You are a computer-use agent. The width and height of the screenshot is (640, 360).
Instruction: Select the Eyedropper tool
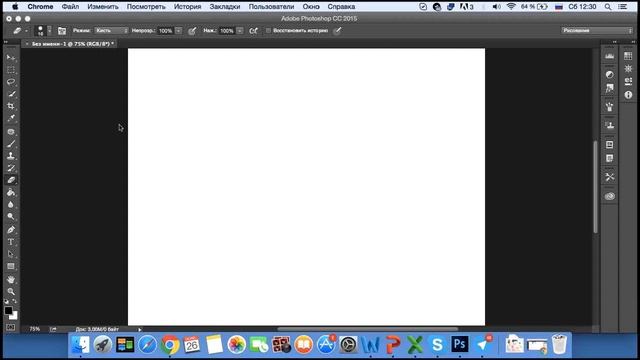[x=11, y=118]
